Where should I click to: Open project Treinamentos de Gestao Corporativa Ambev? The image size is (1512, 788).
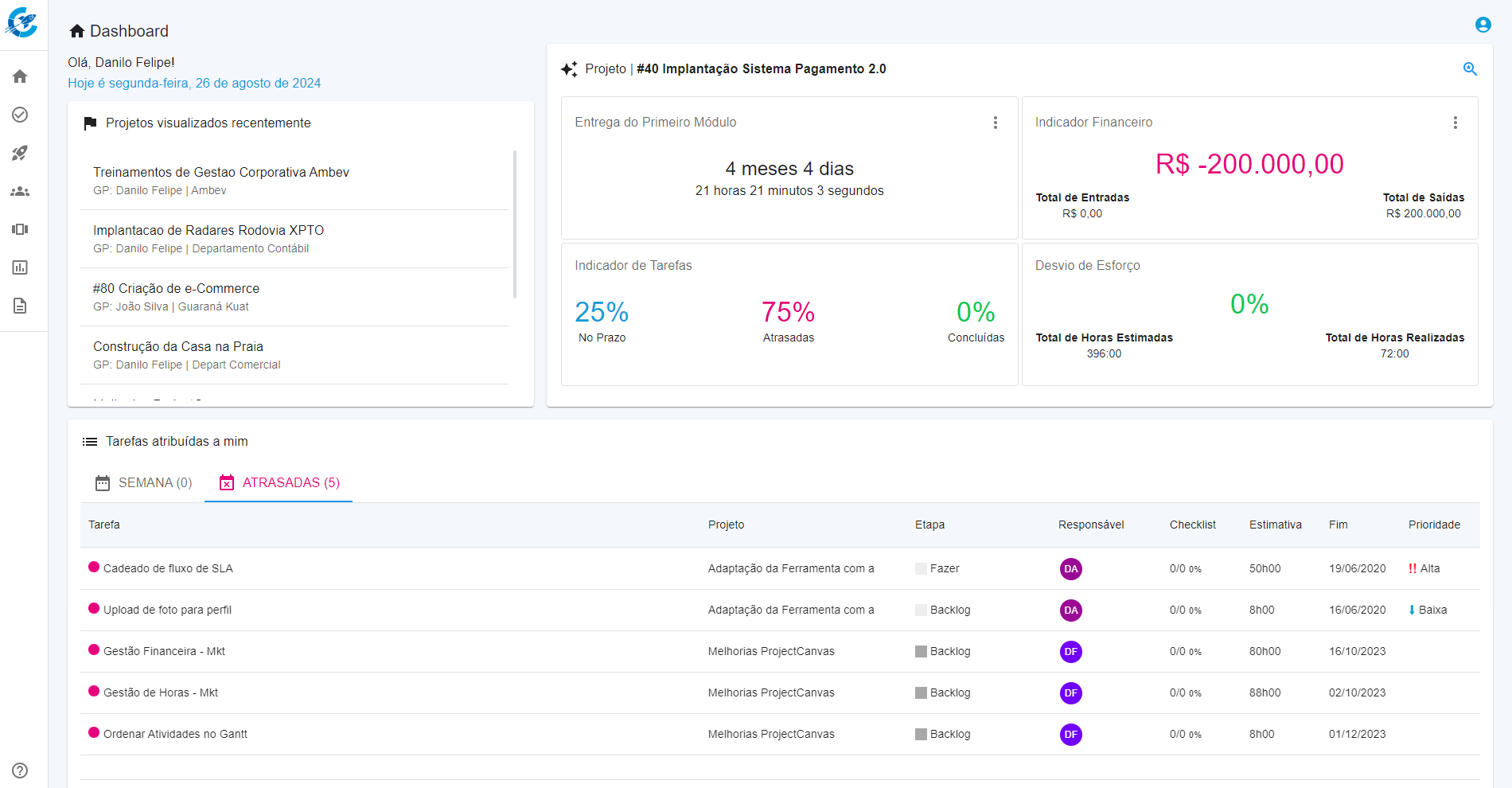220,173
